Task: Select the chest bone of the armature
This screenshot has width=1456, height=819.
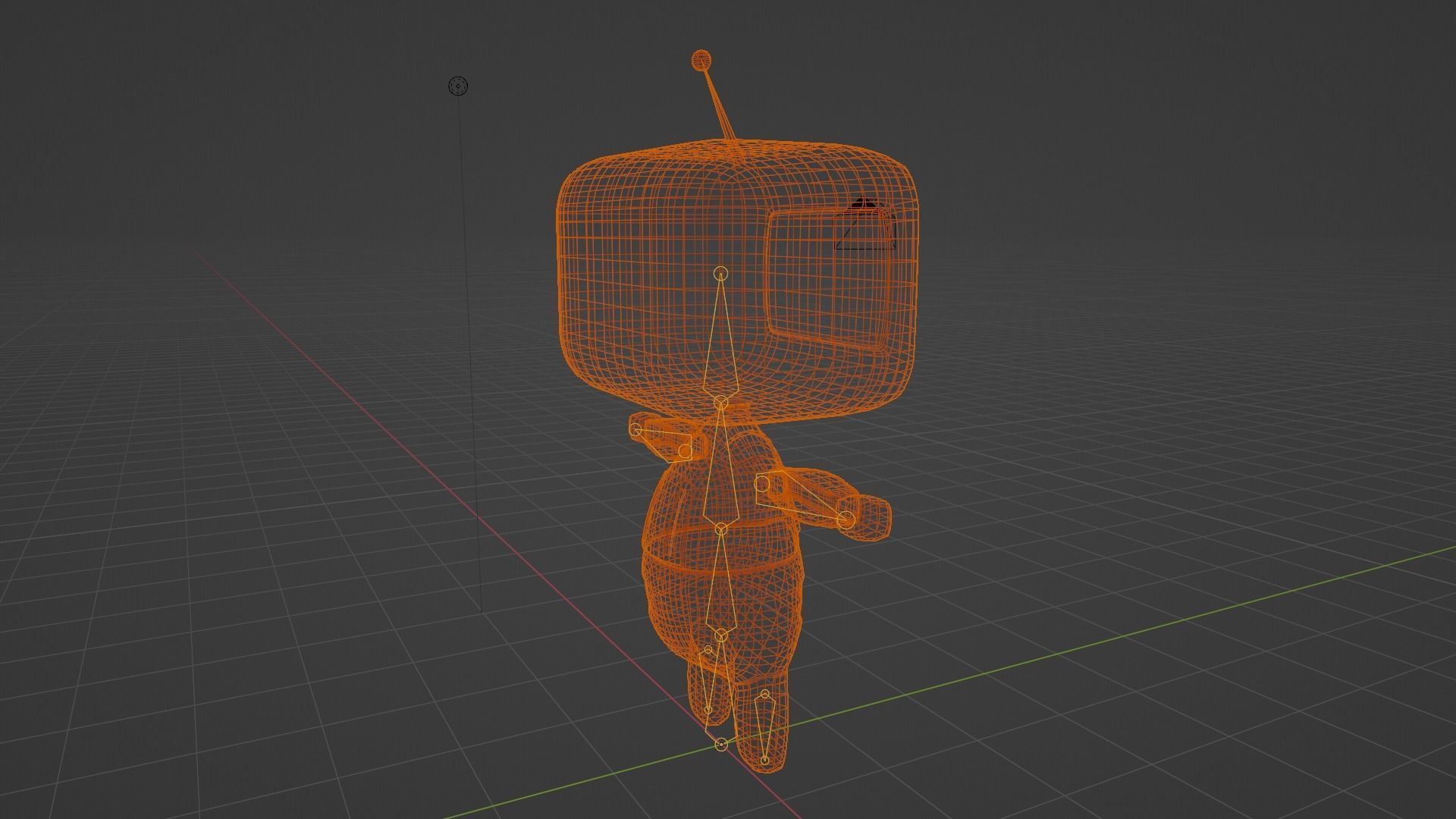Action: 720,465
